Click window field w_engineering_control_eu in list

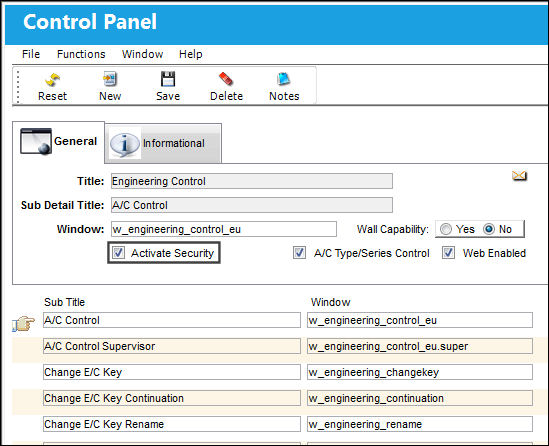pos(420,320)
